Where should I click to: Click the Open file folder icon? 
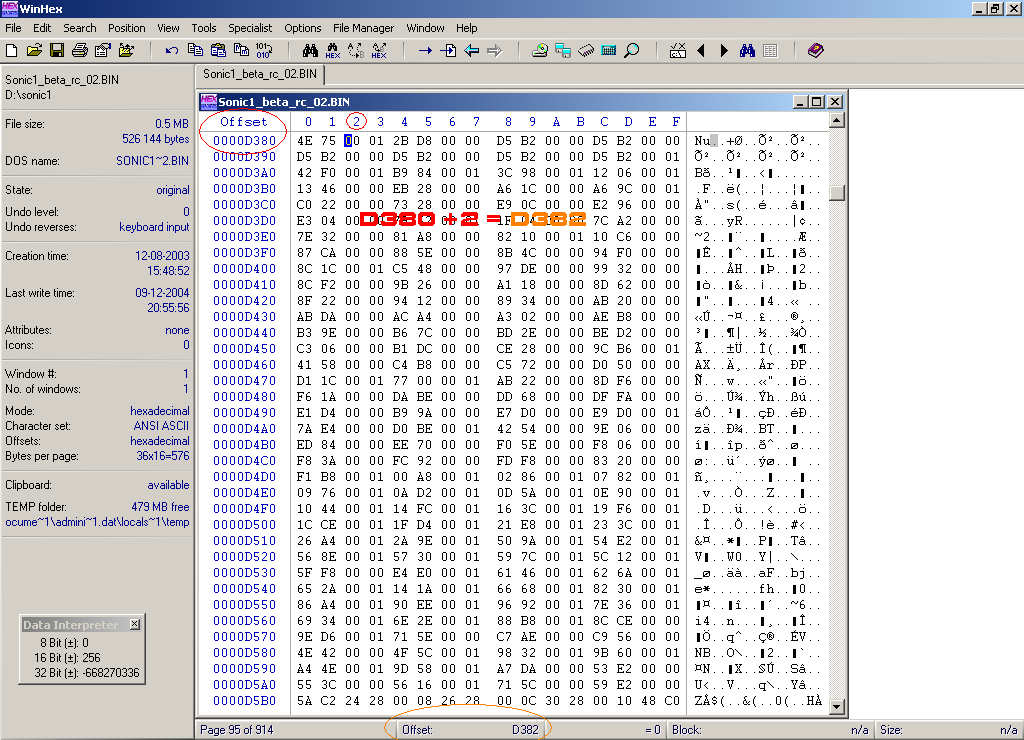pos(34,50)
